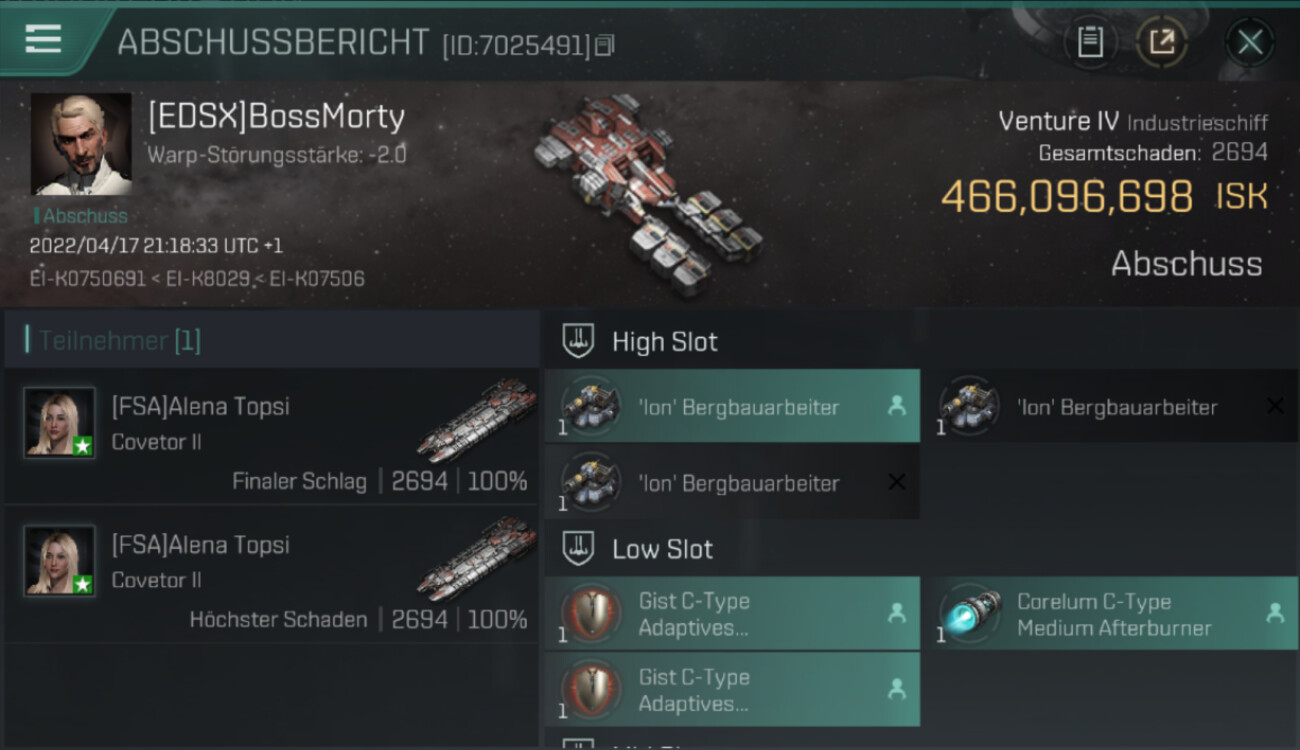Select the first Gist C-Type Adaptives module

[x=732, y=613]
